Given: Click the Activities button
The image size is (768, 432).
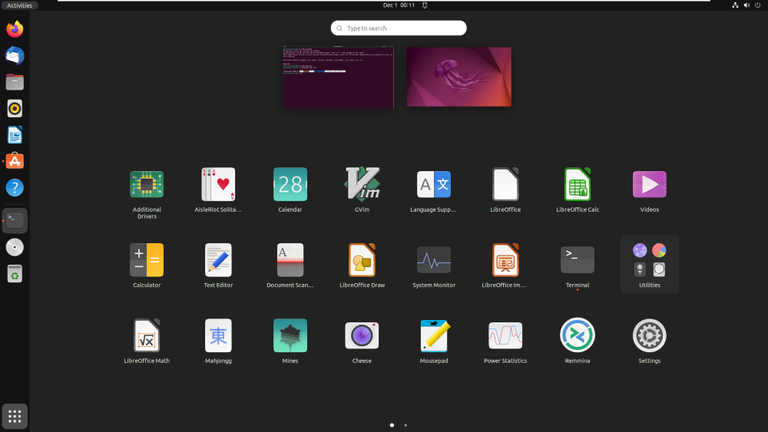Looking at the screenshot, I should pyautogui.click(x=19, y=5).
